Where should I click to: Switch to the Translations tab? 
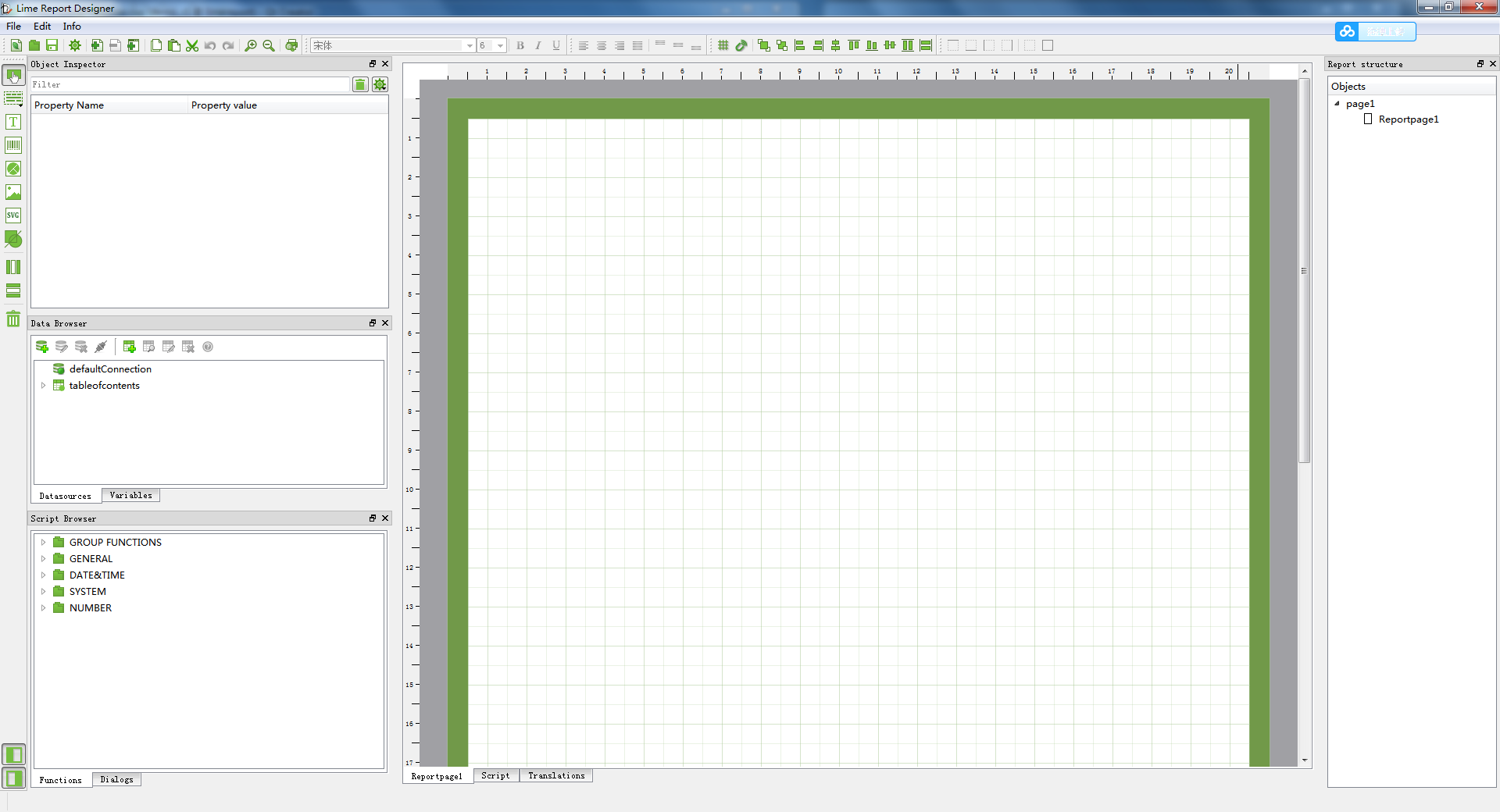point(556,775)
